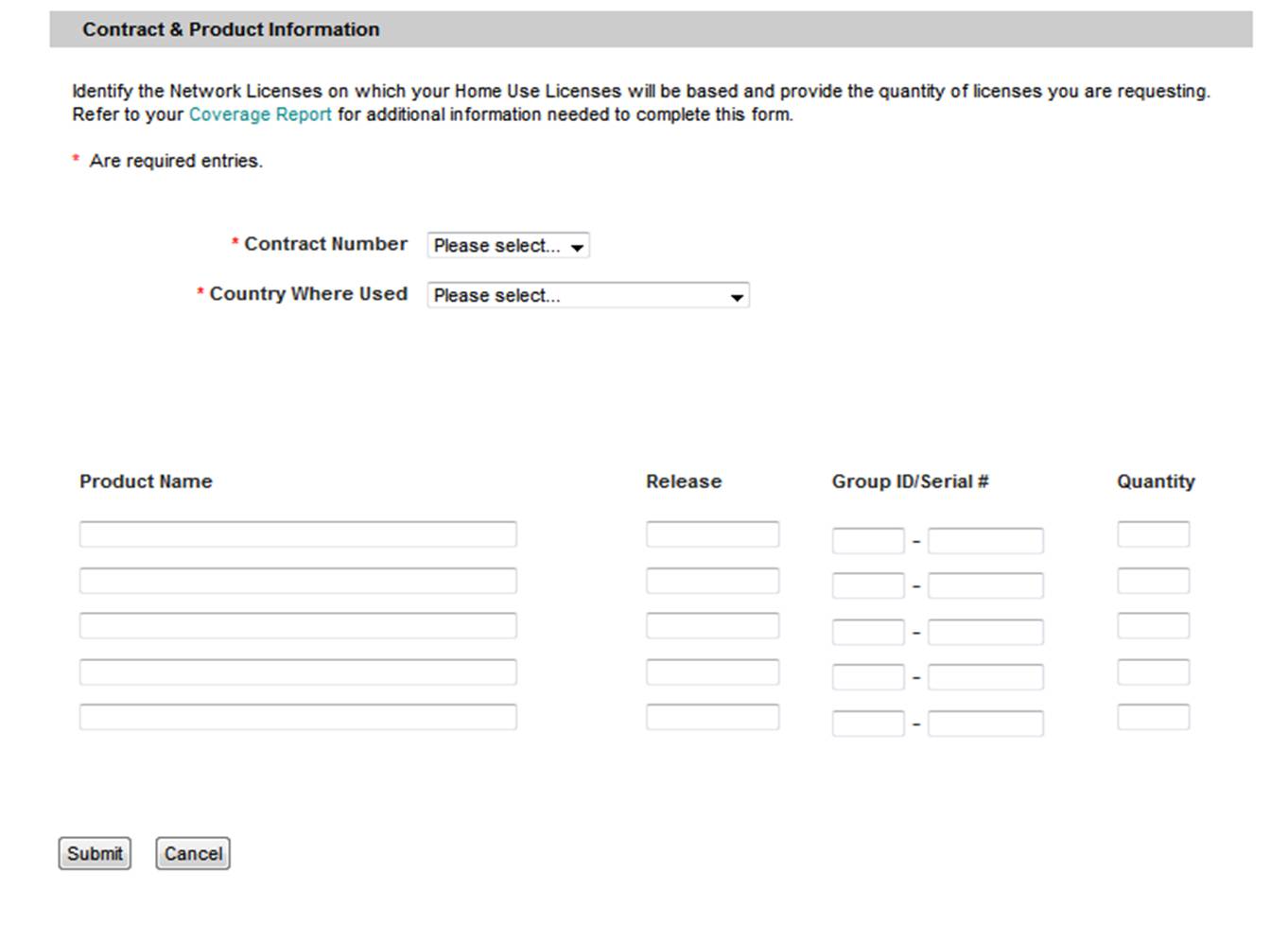Image resolution: width=1288 pixels, height=925 pixels.
Task: Click the first Release field
Action: pos(712,533)
